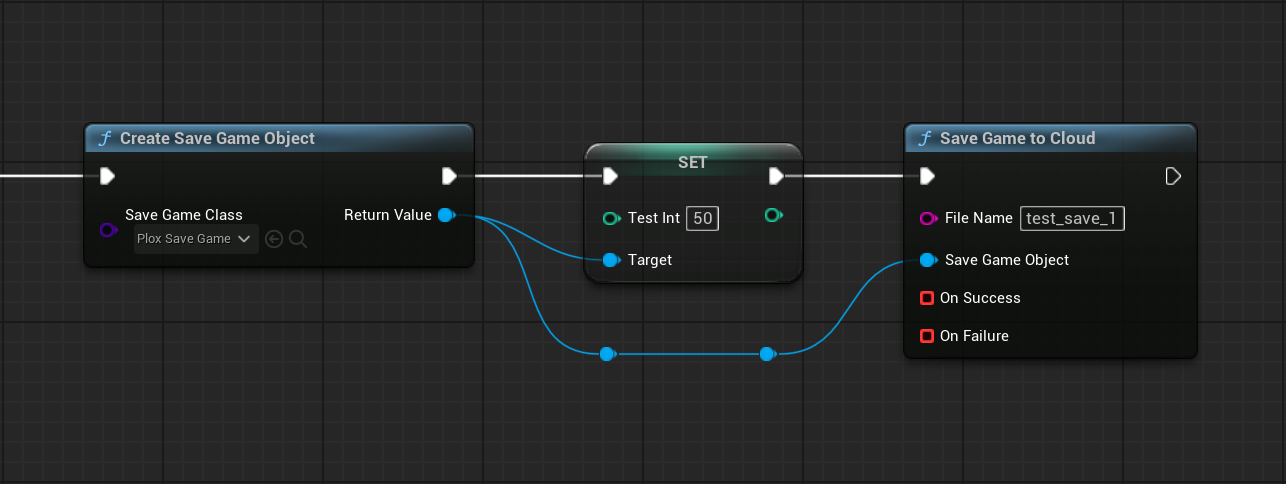Click the File Name text field
1286x484 pixels.
[x=1072, y=219]
